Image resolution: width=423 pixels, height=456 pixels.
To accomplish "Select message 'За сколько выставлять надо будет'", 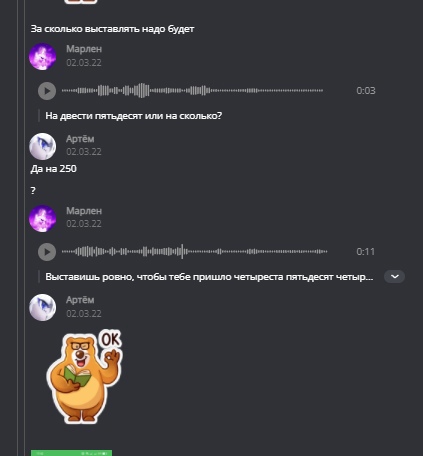I will point(112,29).
